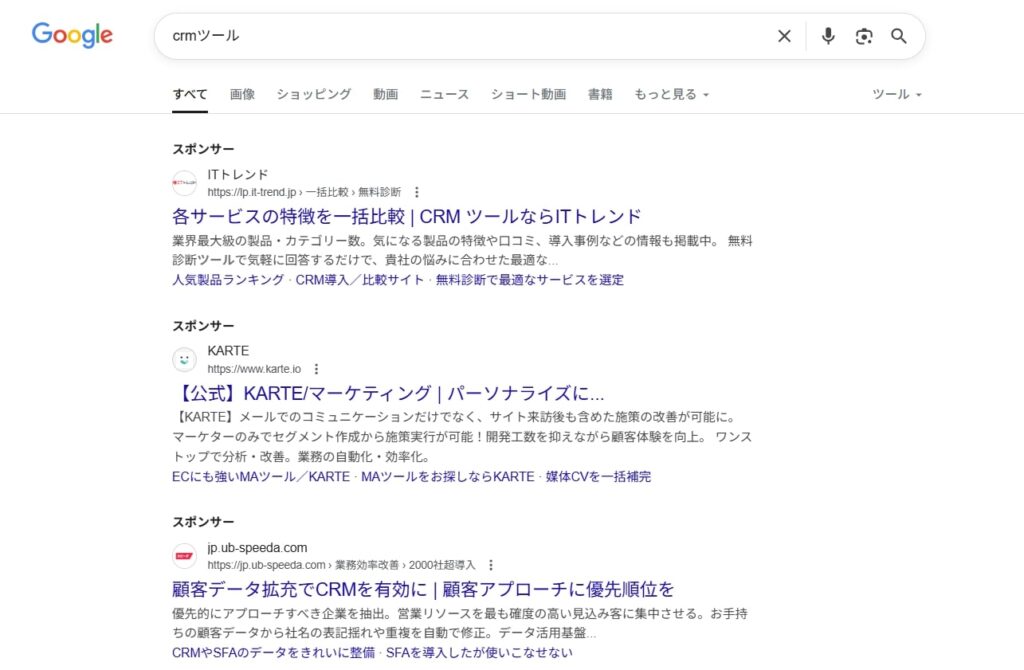Open the ツール dropdown menu
This screenshot has height=670, width=1024.
(x=896, y=94)
